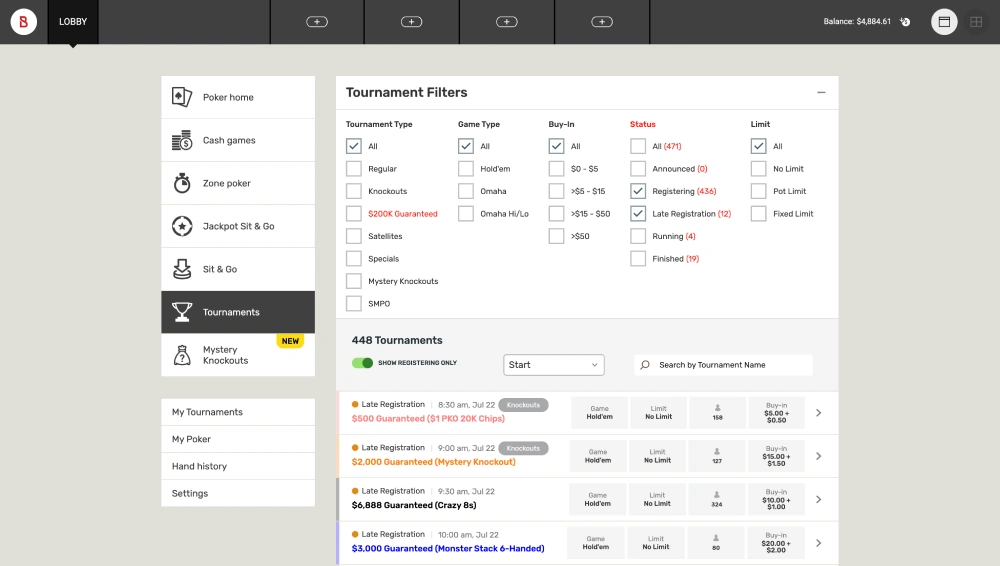The height and width of the screenshot is (566, 1000).
Task: Add a table in the third plus slot
Action: 506,22
